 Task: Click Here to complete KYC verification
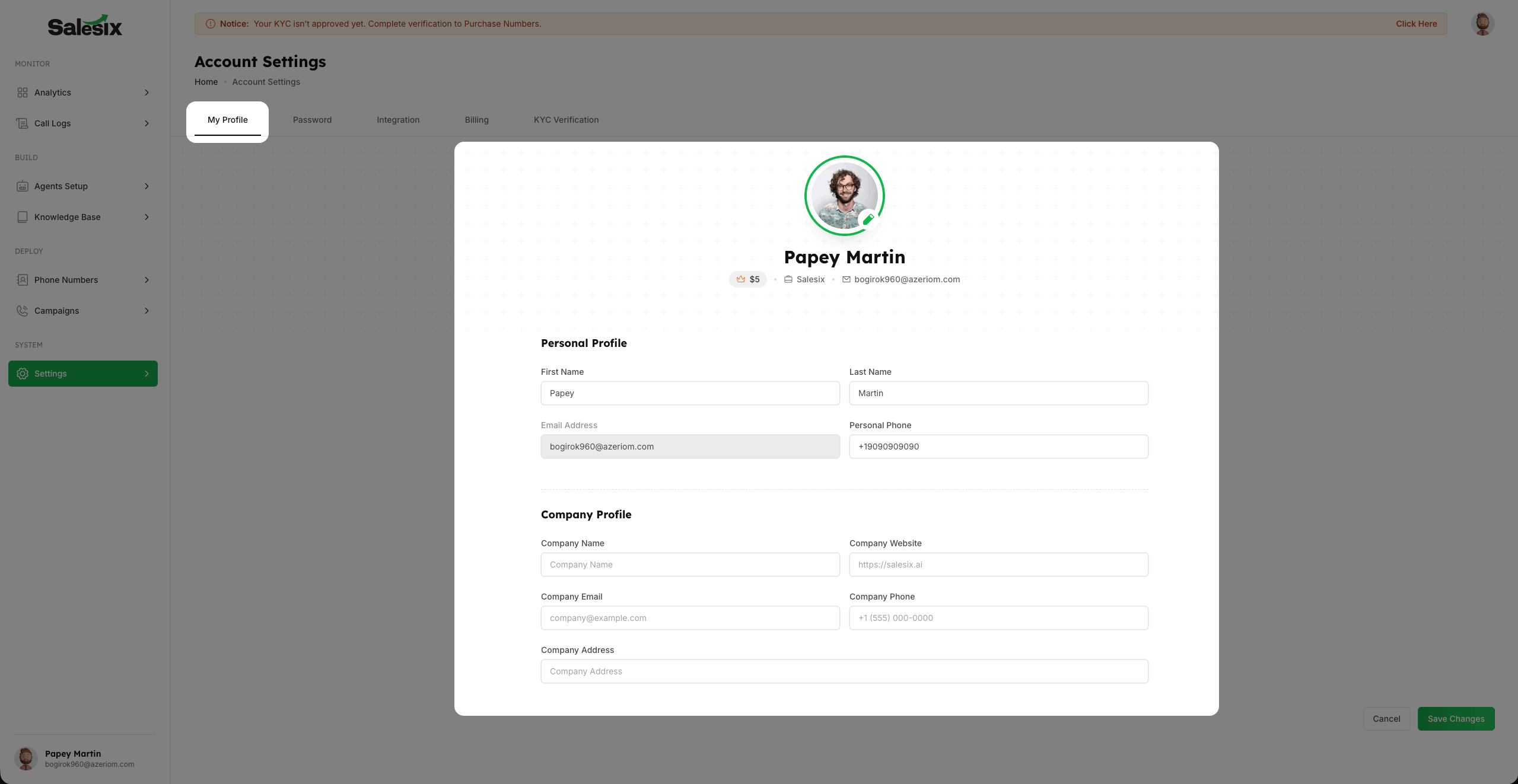point(1416,24)
